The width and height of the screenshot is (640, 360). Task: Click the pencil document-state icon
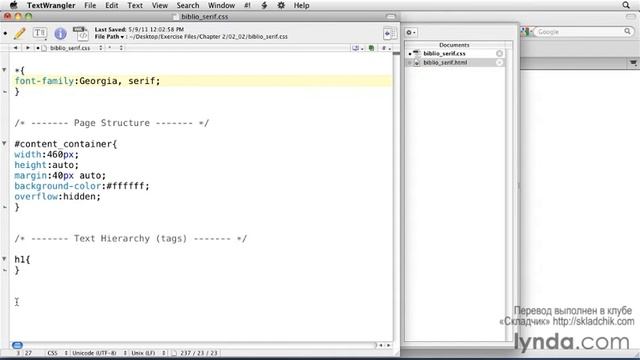(x=20, y=33)
